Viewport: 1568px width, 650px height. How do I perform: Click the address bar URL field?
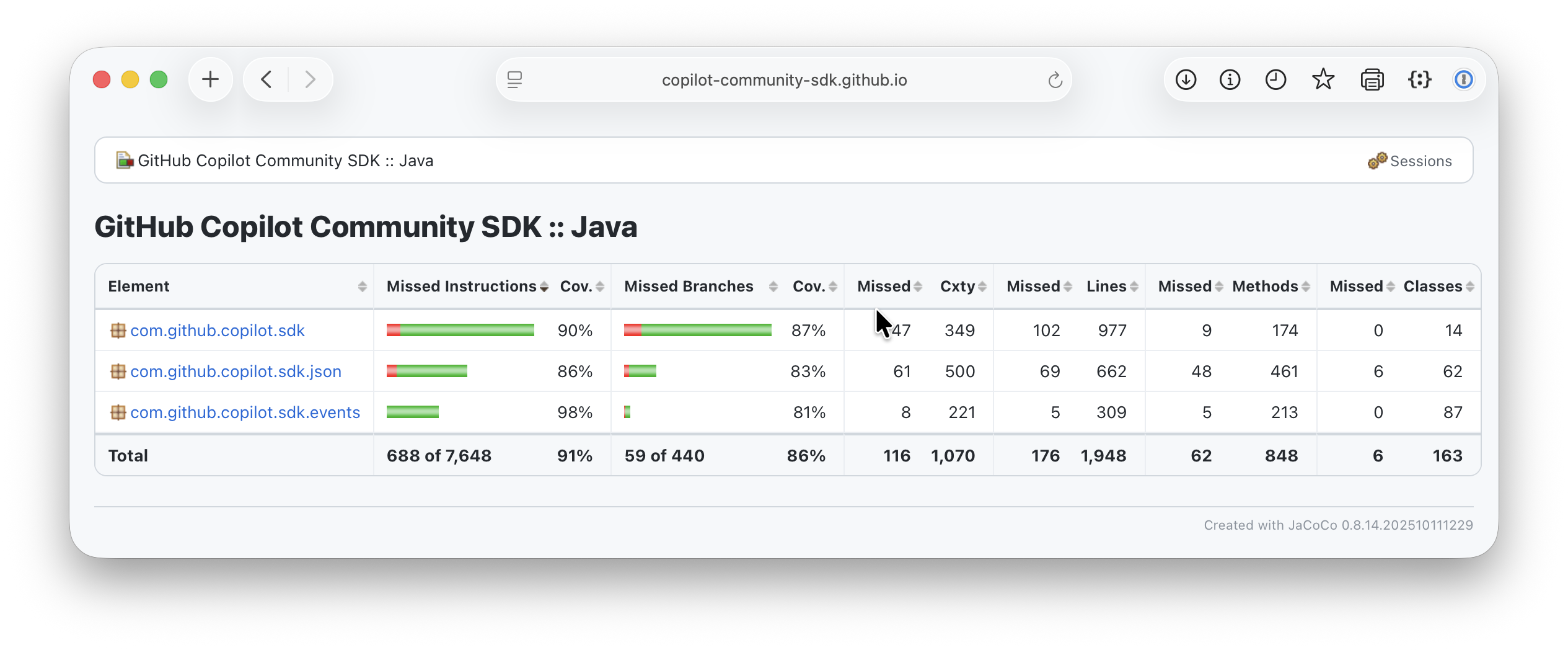pyautogui.click(x=784, y=80)
